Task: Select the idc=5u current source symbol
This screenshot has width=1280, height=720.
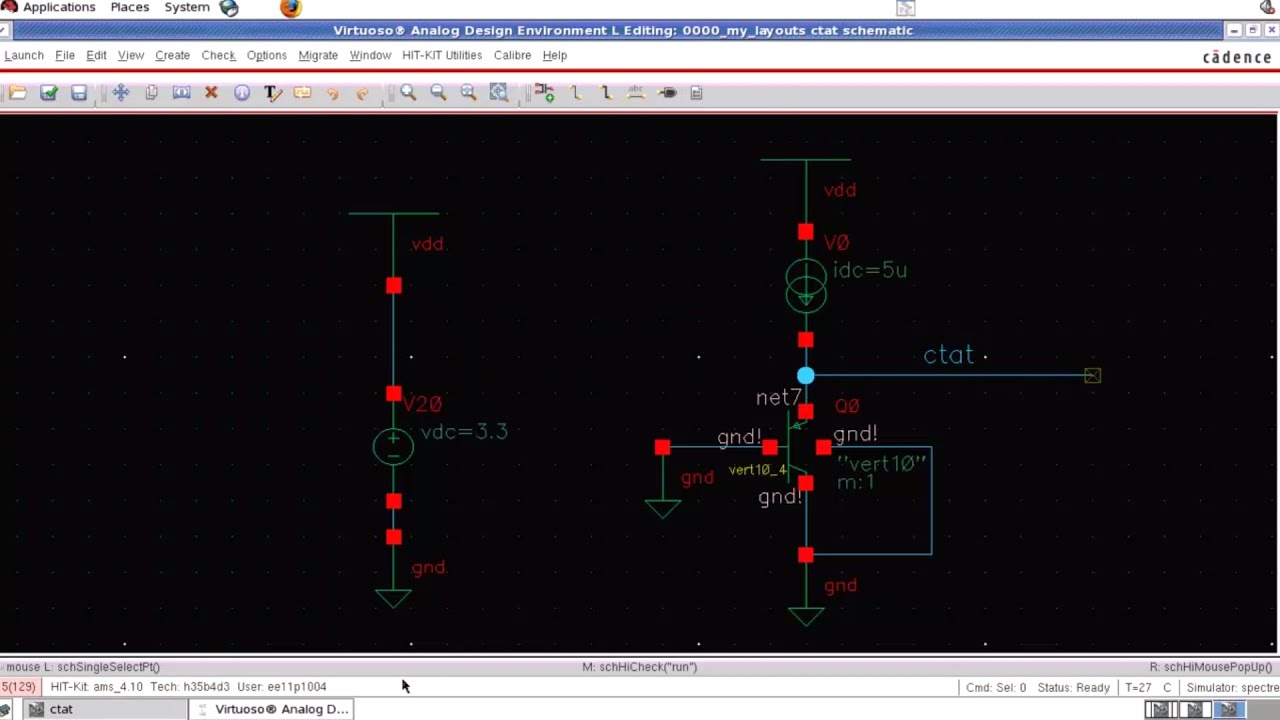Action: 806,286
